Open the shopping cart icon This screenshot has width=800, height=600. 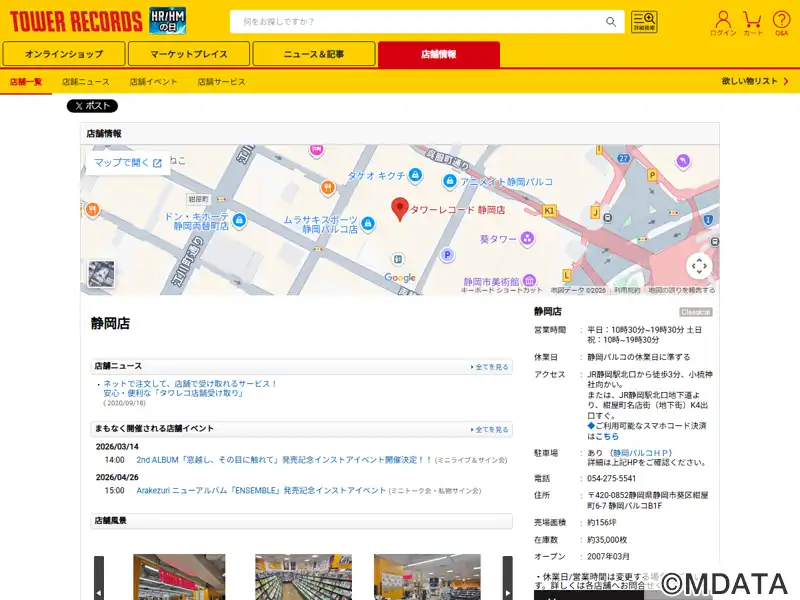[753, 23]
